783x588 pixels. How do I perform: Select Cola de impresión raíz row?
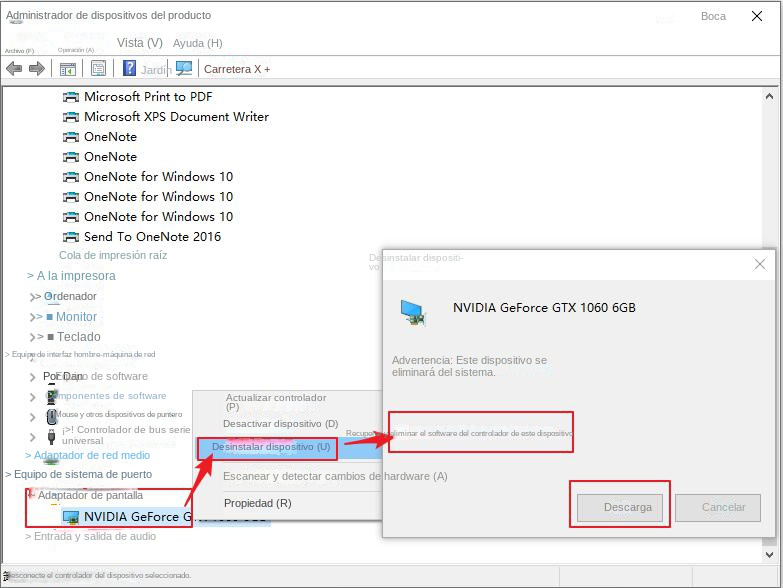pyautogui.click(x=113, y=256)
